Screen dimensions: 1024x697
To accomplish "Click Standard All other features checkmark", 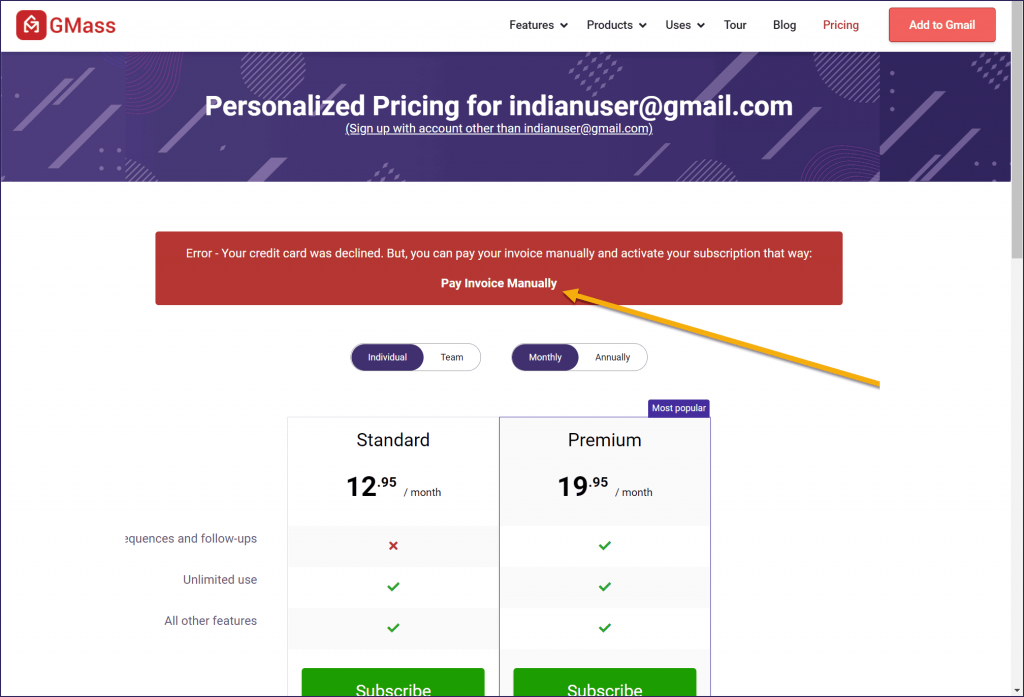I will 393,628.
